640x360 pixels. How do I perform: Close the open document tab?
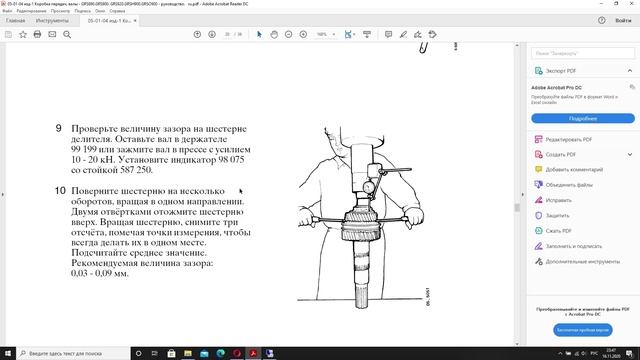tap(135, 20)
